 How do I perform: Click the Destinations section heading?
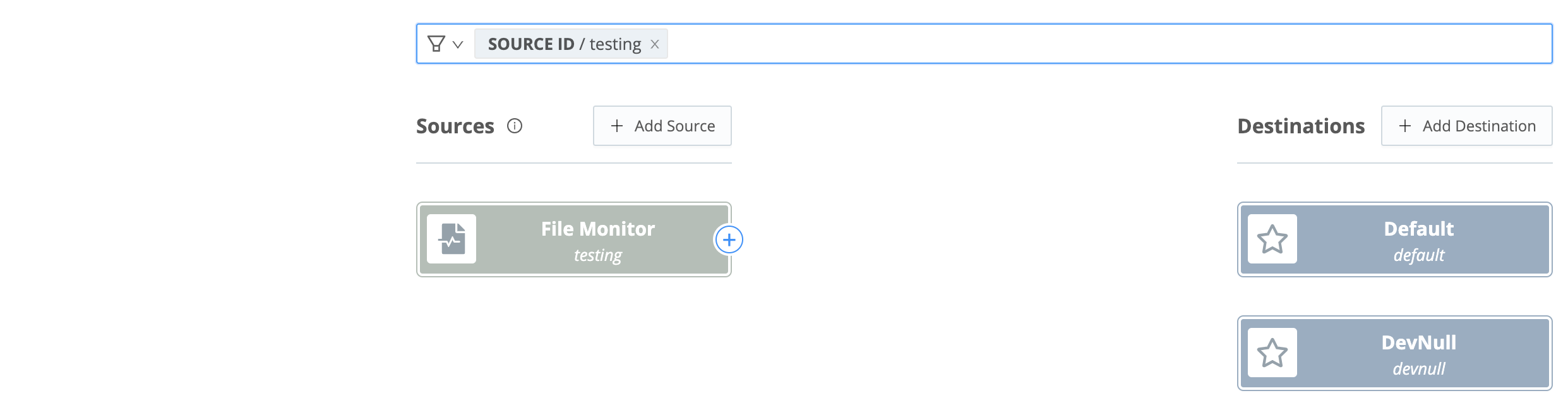[x=1301, y=126]
